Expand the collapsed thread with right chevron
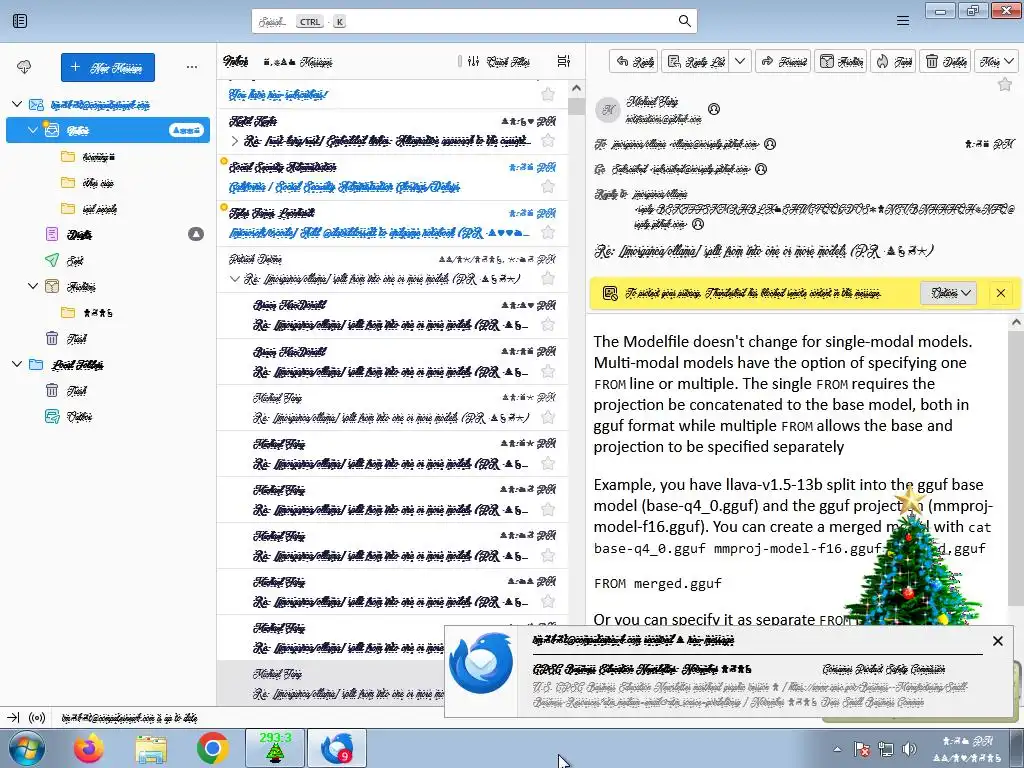Viewport: 1024px width, 768px height. click(x=234, y=141)
